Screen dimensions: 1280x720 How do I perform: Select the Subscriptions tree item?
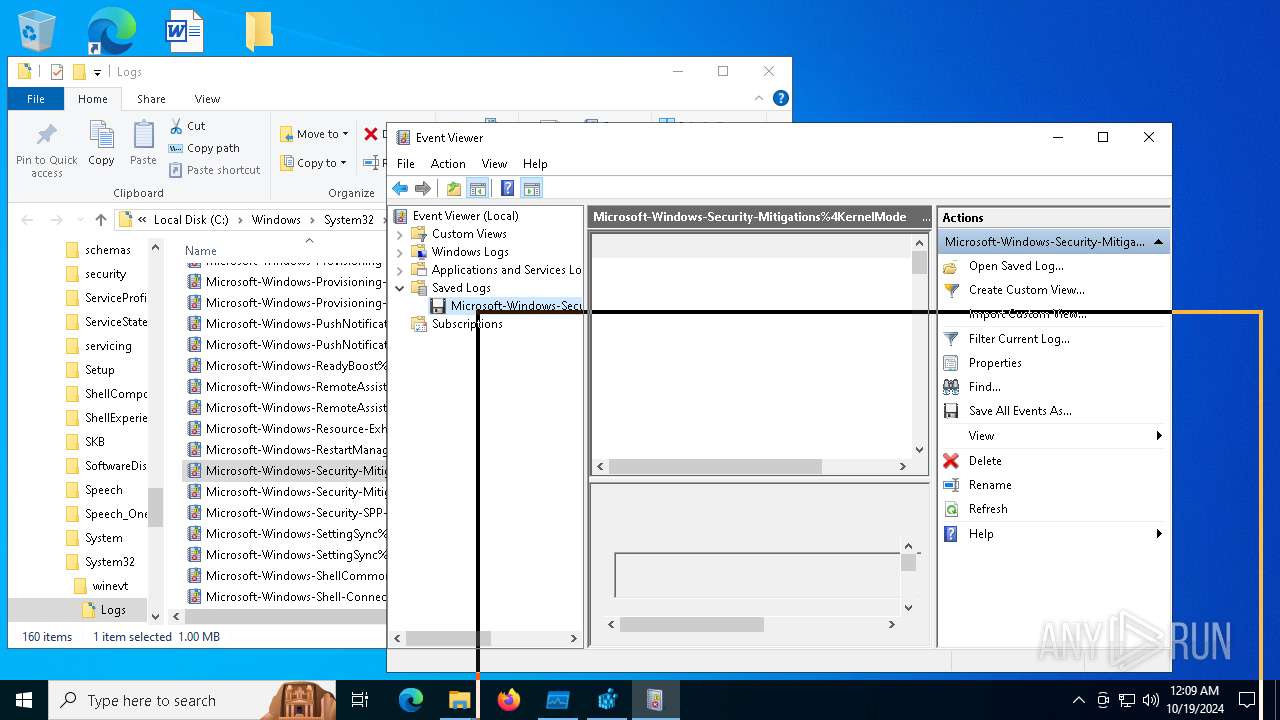(467, 324)
